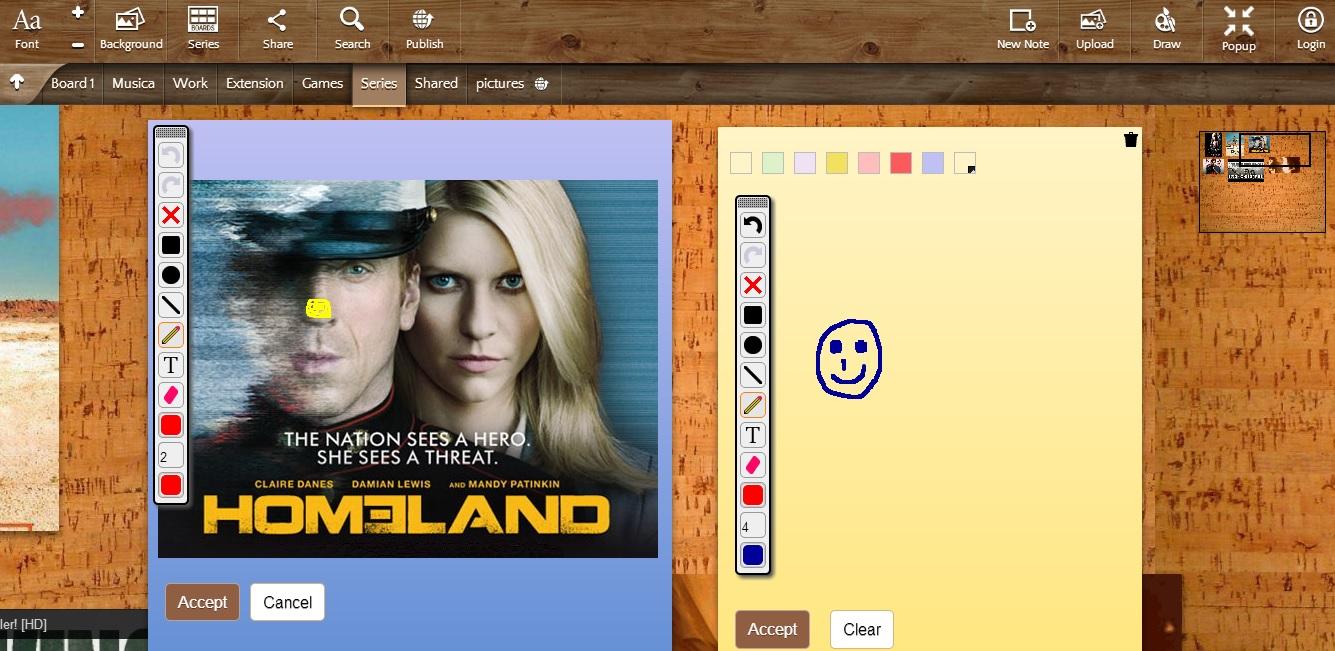Screen dimensions: 1335x651
Task: Choose the pale cream note color swatch
Action: coord(741,163)
